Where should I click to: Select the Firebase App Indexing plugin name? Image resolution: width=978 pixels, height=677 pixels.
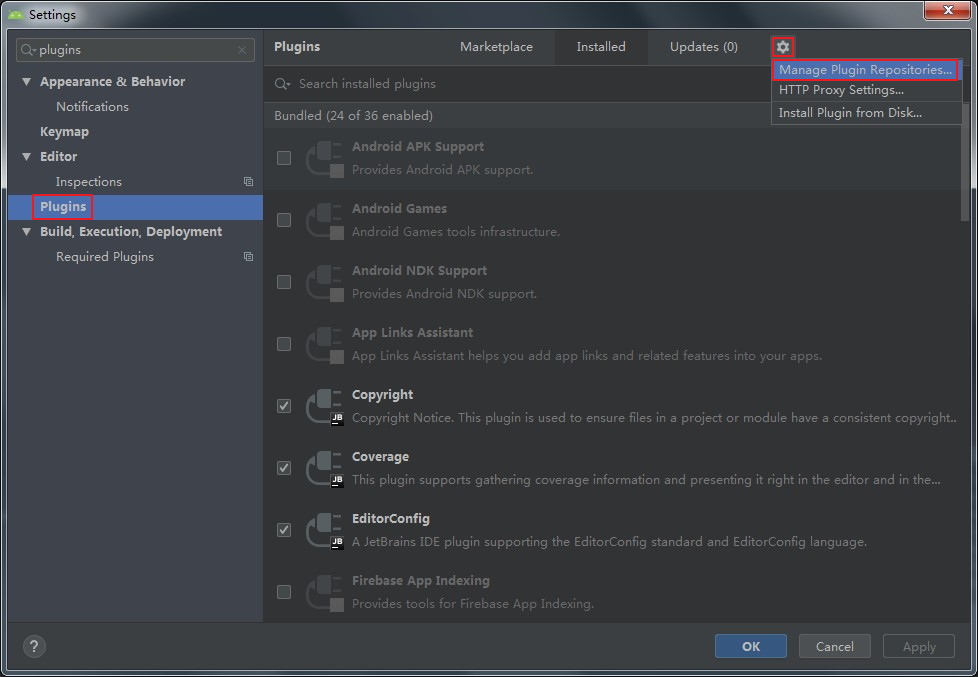(420, 581)
